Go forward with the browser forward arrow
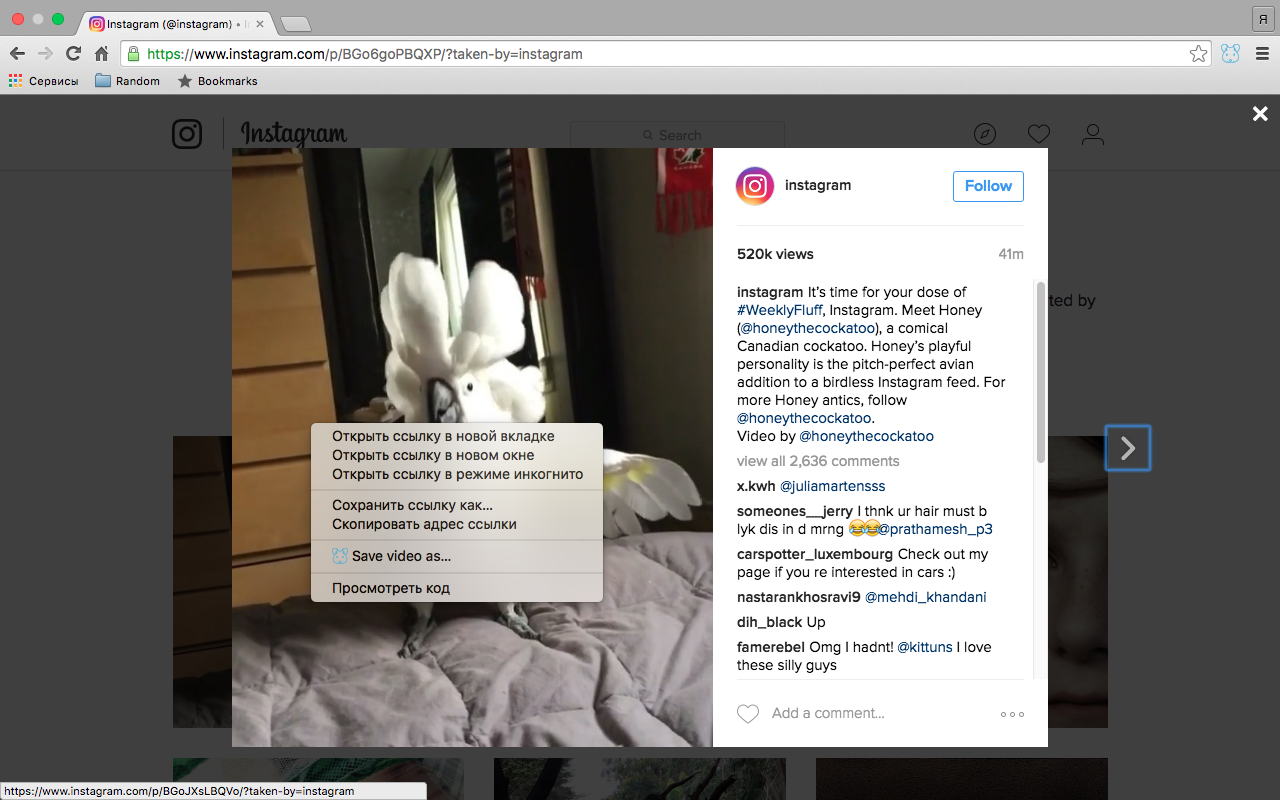Screen dimensions: 1280x800 [x=45, y=54]
